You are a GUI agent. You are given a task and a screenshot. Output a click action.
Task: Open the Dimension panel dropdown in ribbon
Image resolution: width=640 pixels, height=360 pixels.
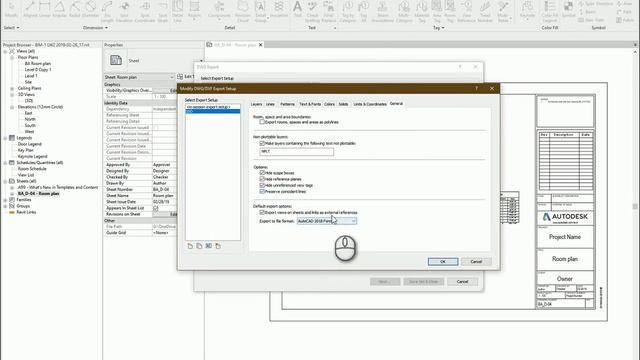click(x=95, y=28)
